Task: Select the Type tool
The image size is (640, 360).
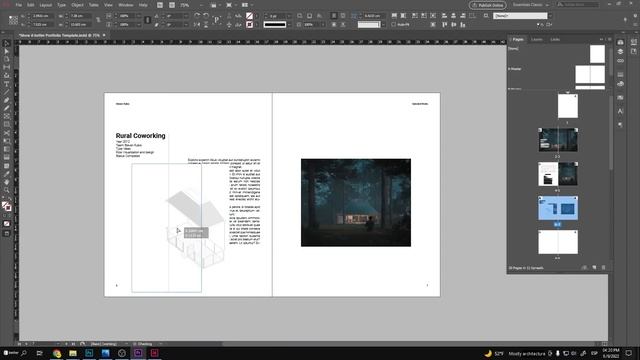Action: (x=7, y=84)
